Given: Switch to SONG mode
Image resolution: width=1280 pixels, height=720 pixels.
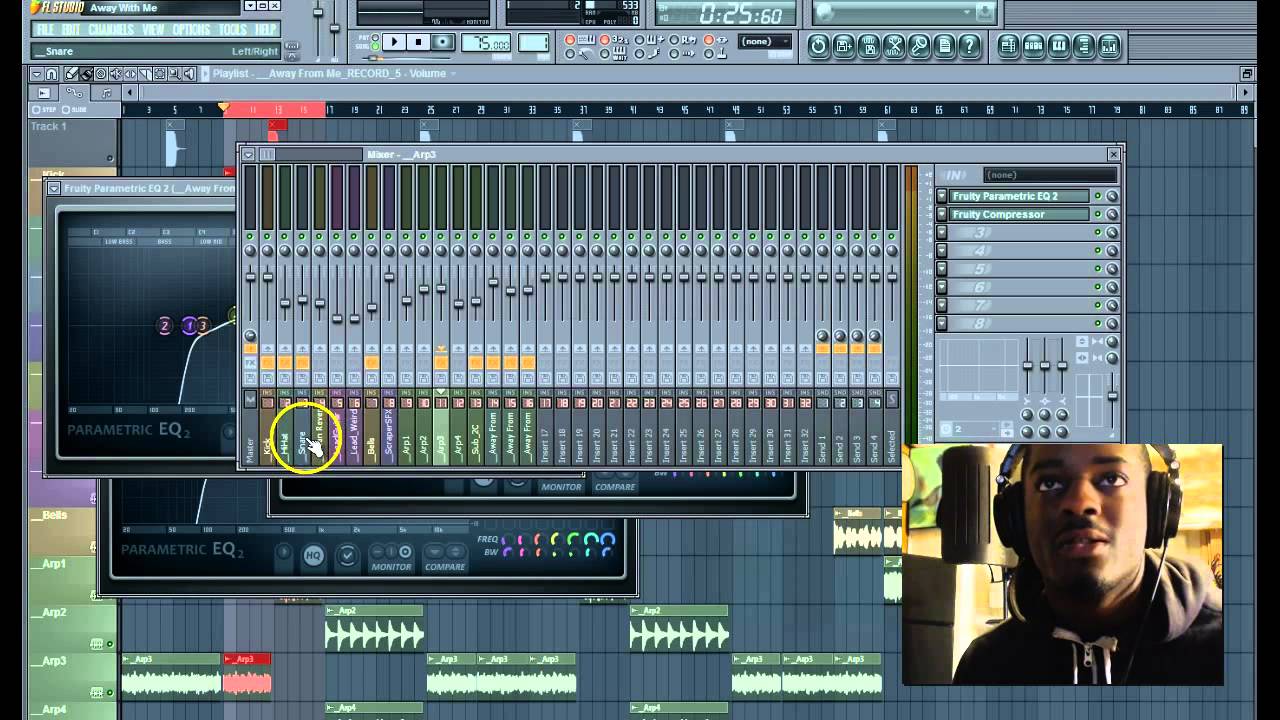Looking at the screenshot, I should point(375,47).
